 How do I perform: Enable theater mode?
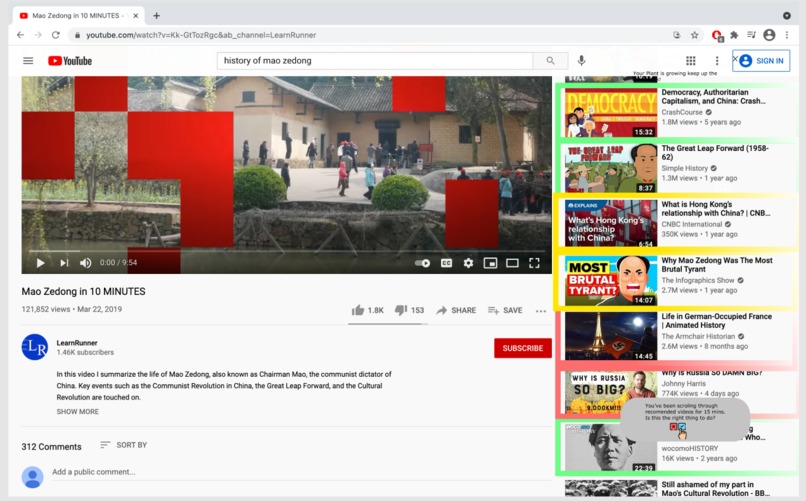tap(512, 263)
